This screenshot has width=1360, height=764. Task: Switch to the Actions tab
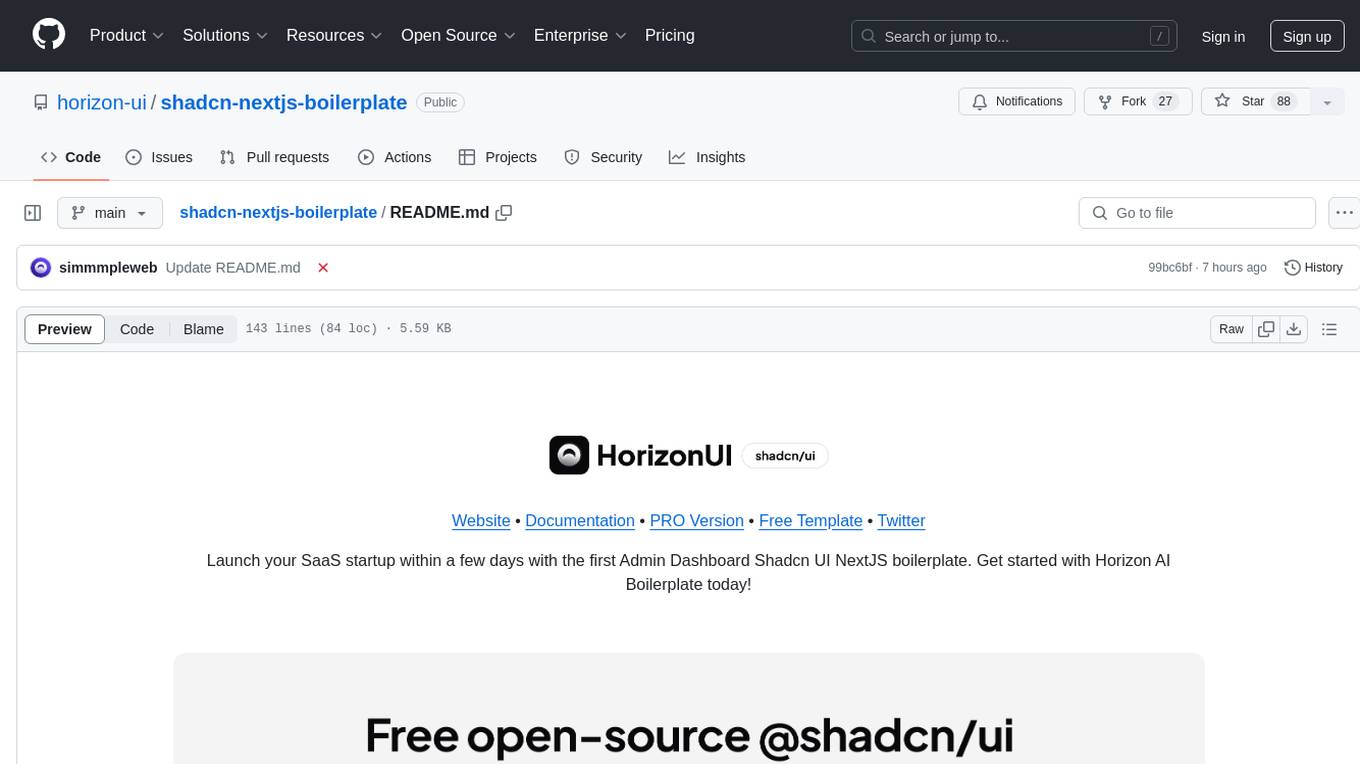[x=394, y=157]
